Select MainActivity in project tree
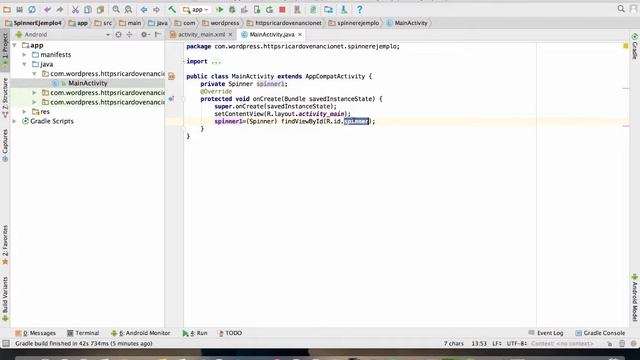Viewport: 640px width, 360px height. [x=88, y=83]
